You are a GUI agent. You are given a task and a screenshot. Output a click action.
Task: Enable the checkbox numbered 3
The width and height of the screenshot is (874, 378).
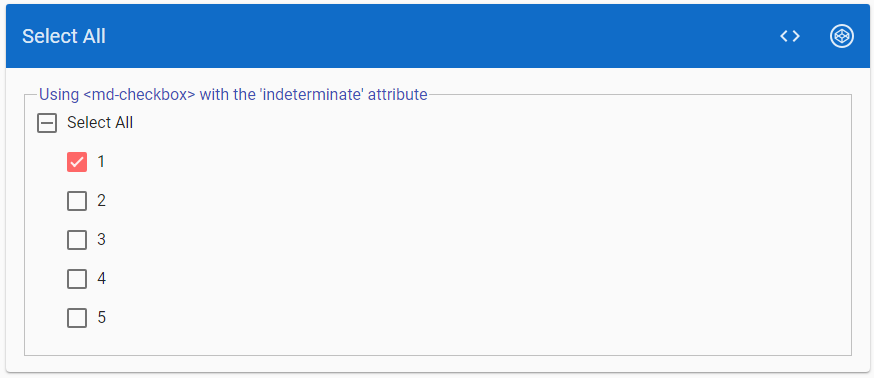tap(77, 240)
